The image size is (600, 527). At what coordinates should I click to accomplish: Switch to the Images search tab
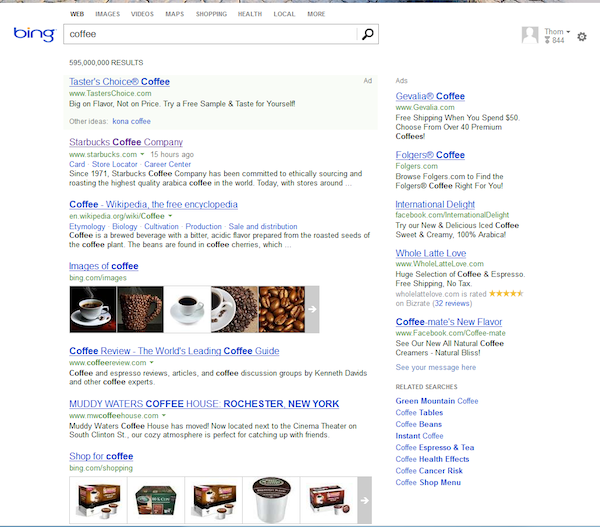coord(107,15)
